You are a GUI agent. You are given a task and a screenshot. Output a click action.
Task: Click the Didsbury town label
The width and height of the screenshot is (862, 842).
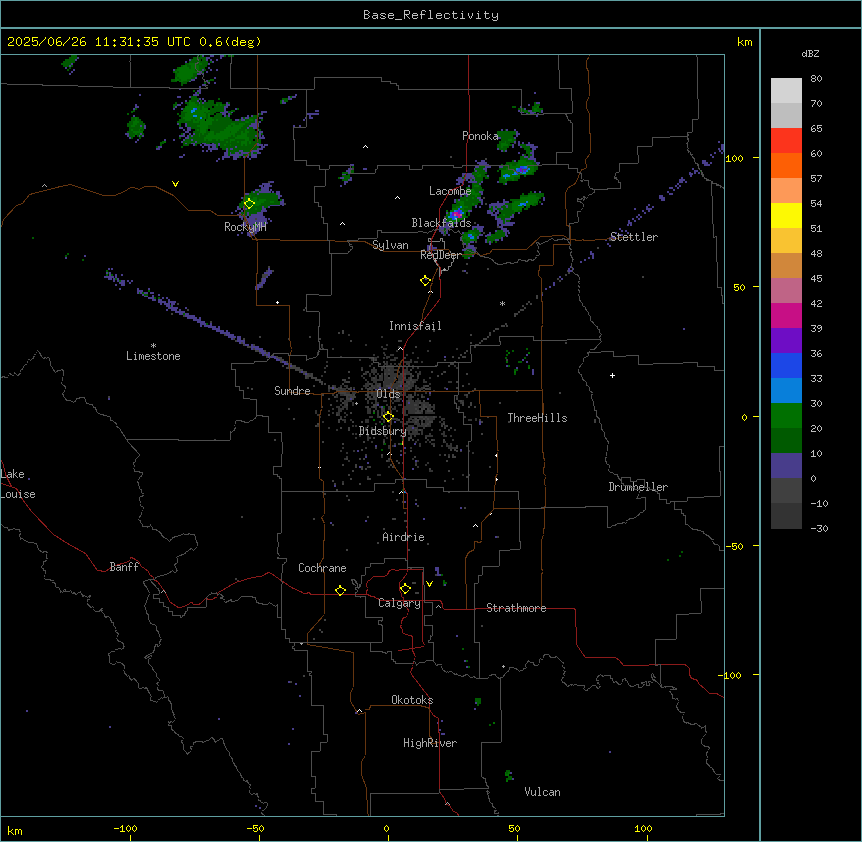coord(383,431)
